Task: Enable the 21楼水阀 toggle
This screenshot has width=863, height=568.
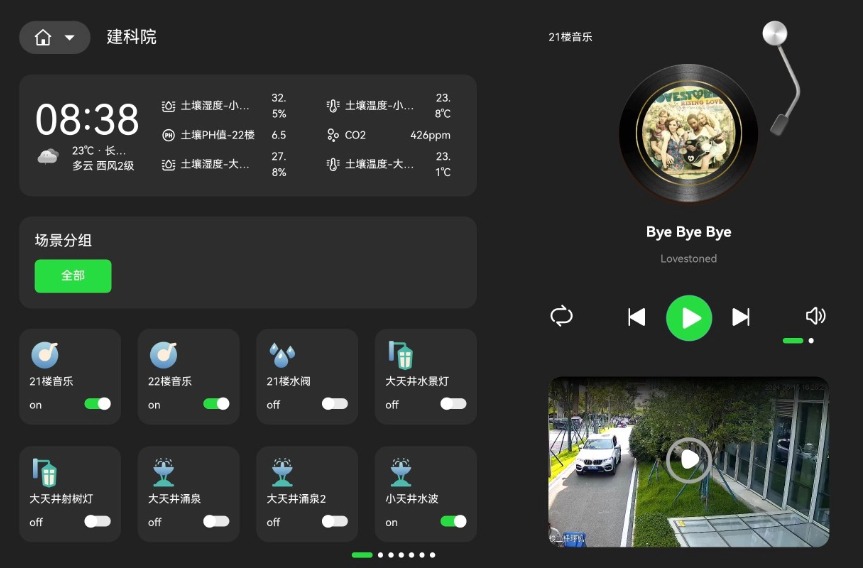Action: 335,404
